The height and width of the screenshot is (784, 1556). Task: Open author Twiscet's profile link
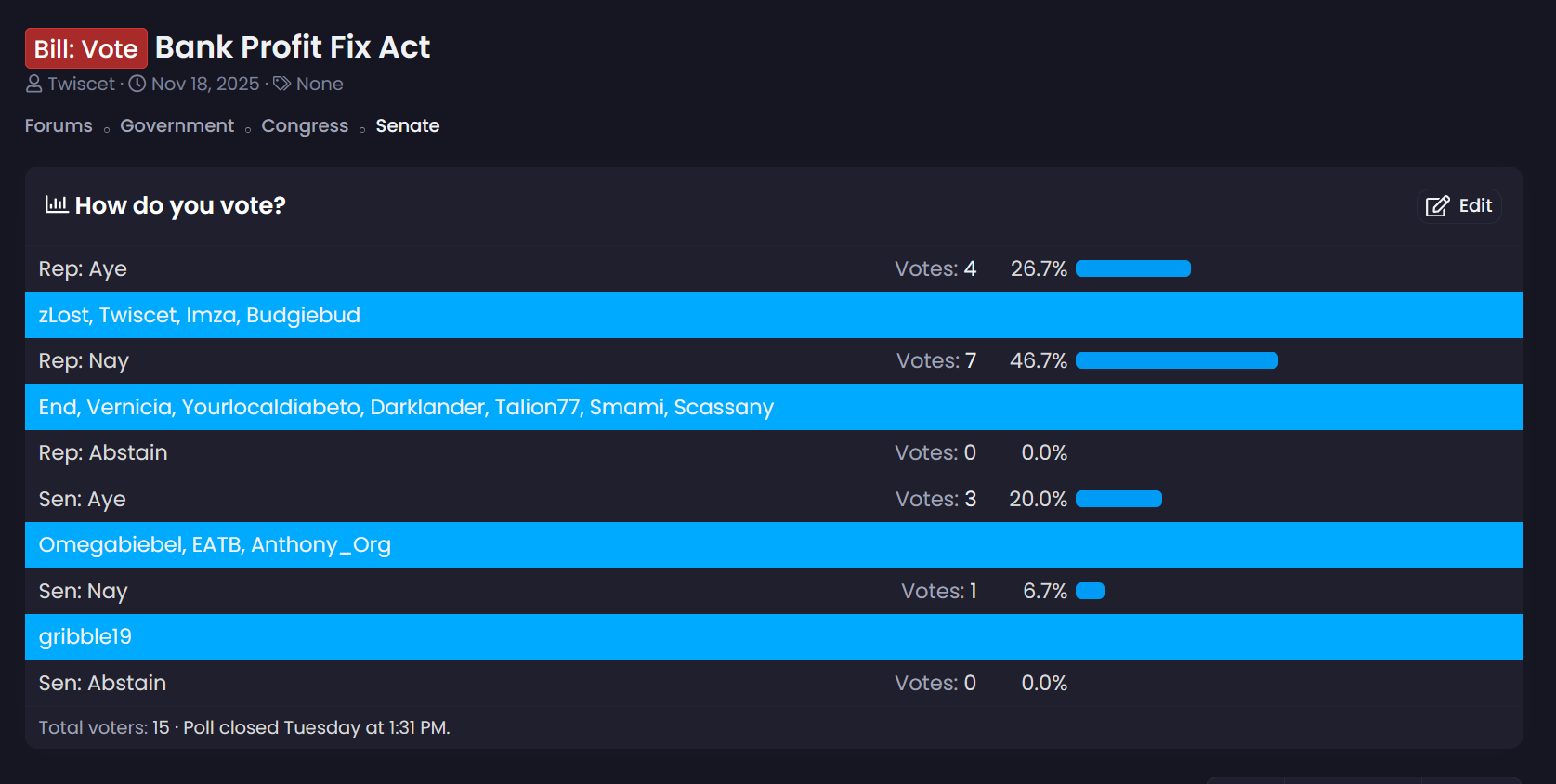point(81,85)
